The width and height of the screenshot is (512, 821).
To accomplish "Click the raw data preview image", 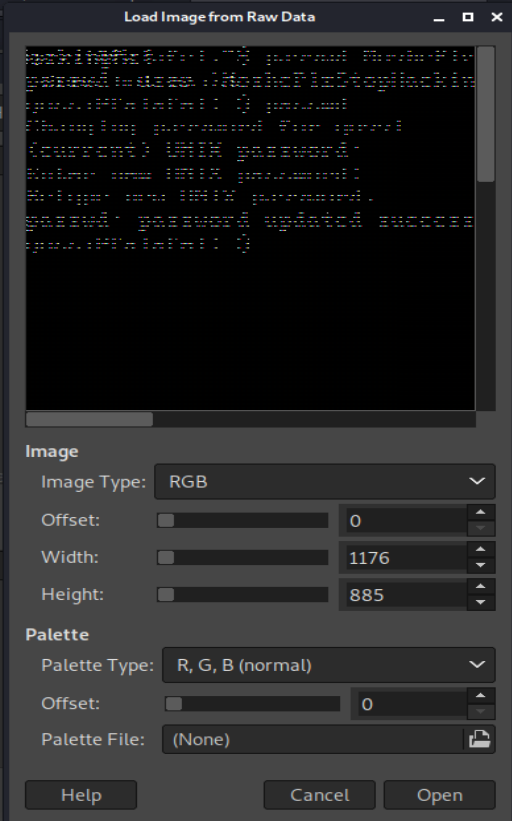I will point(250,228).
